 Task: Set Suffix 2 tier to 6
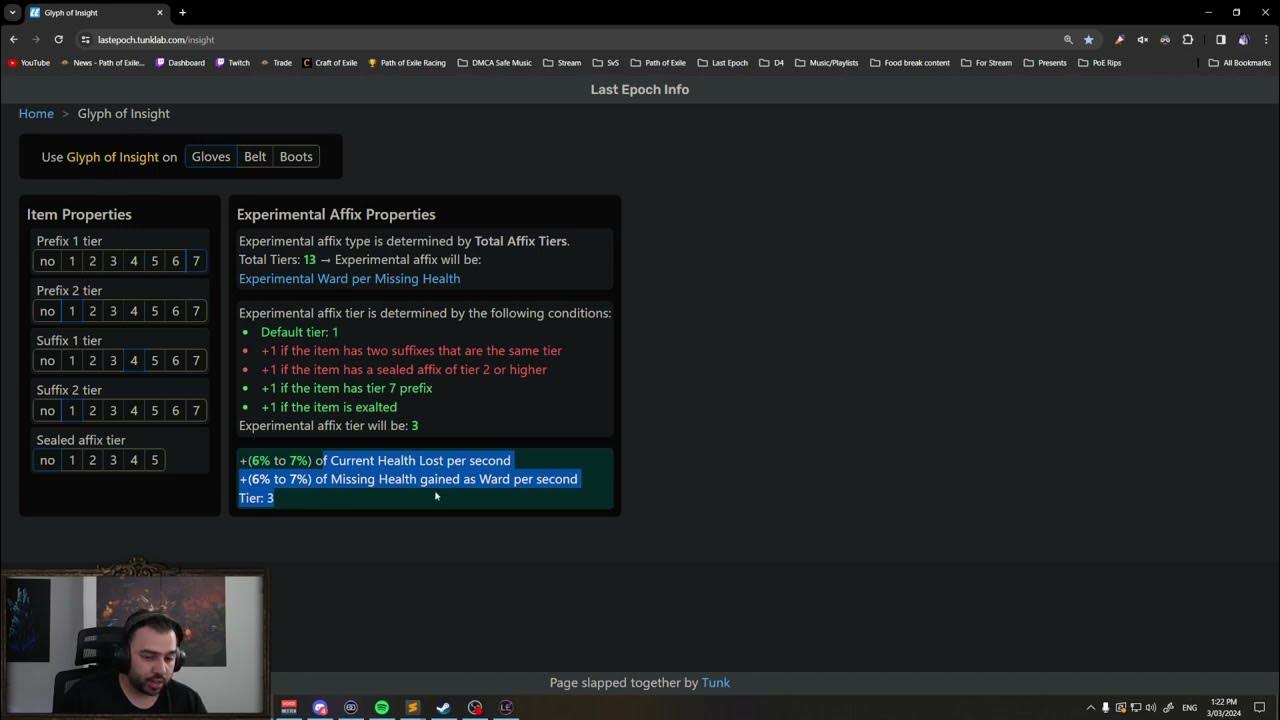[x=175, y=411]
